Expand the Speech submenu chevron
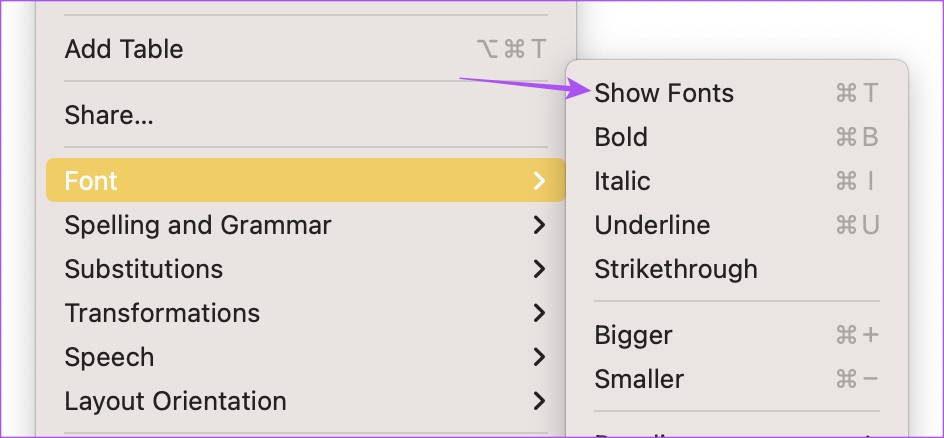Screen dimensions: 944x438 click(x=539, y=357)
